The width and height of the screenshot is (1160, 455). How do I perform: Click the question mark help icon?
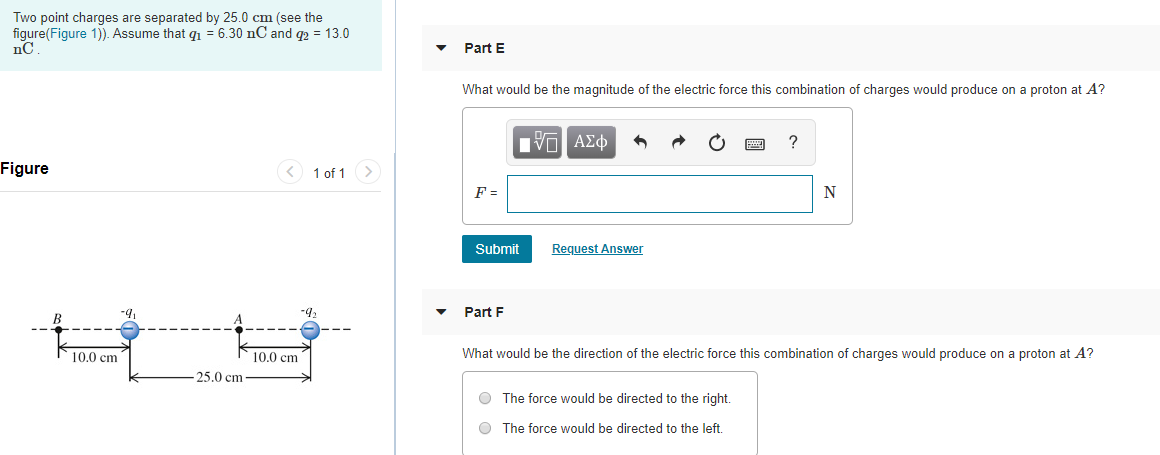tap(793, 142)
